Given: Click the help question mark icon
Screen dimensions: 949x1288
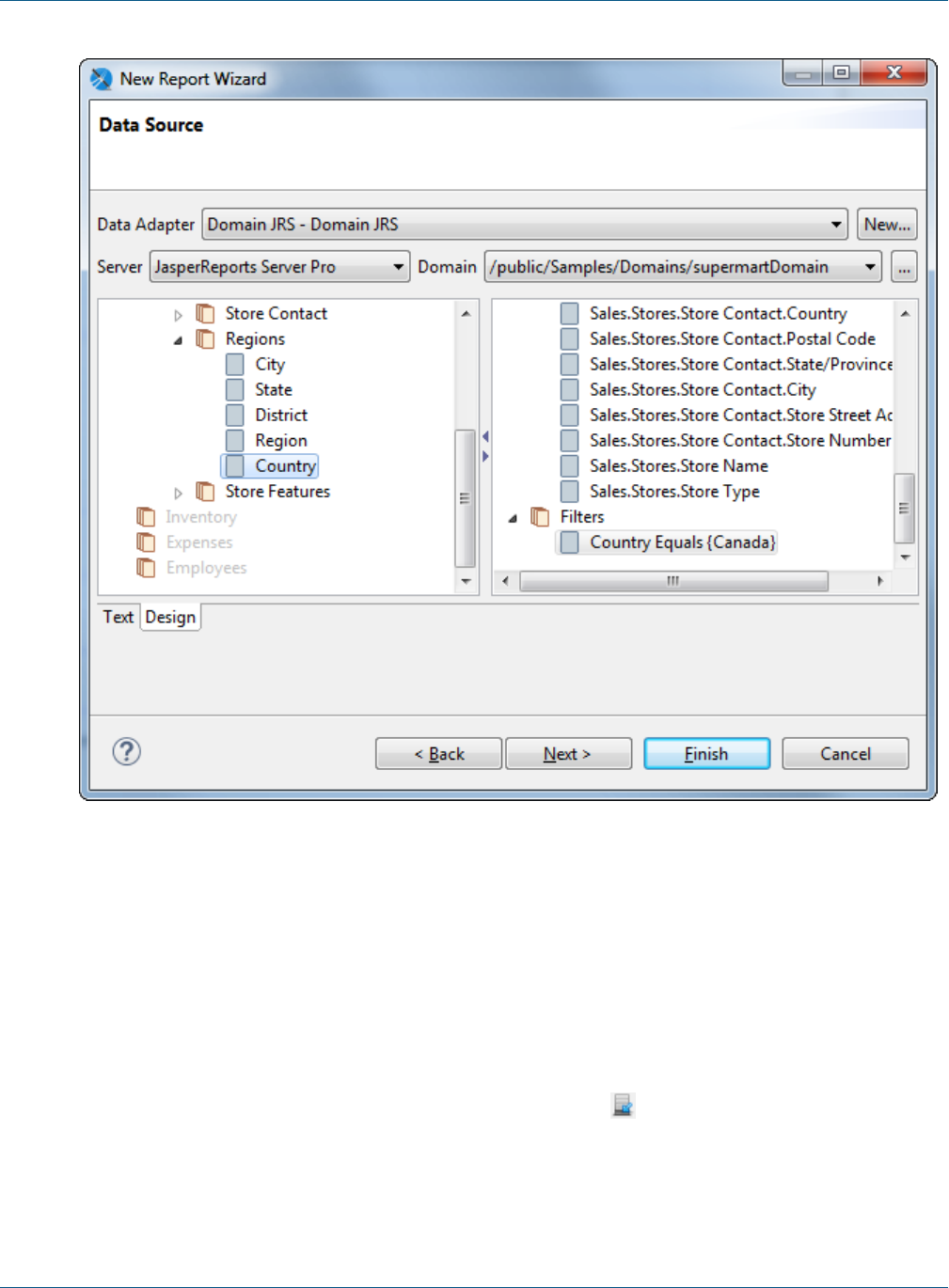Looking at the screenshot, I should 127,751.
